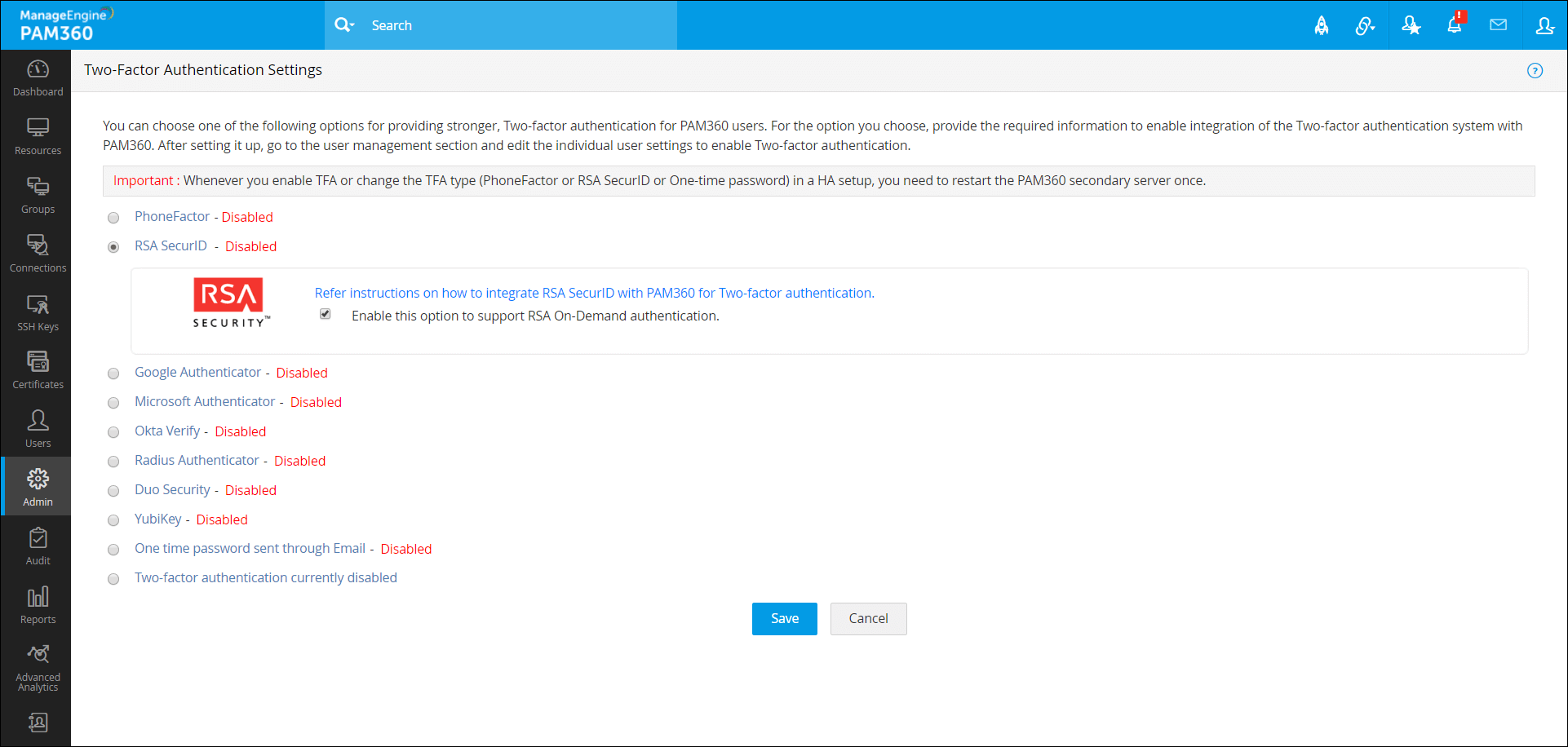The image size is (1568, 747).
Task: Go to Resources in the sidebar
Action: (x=38, y=137)
